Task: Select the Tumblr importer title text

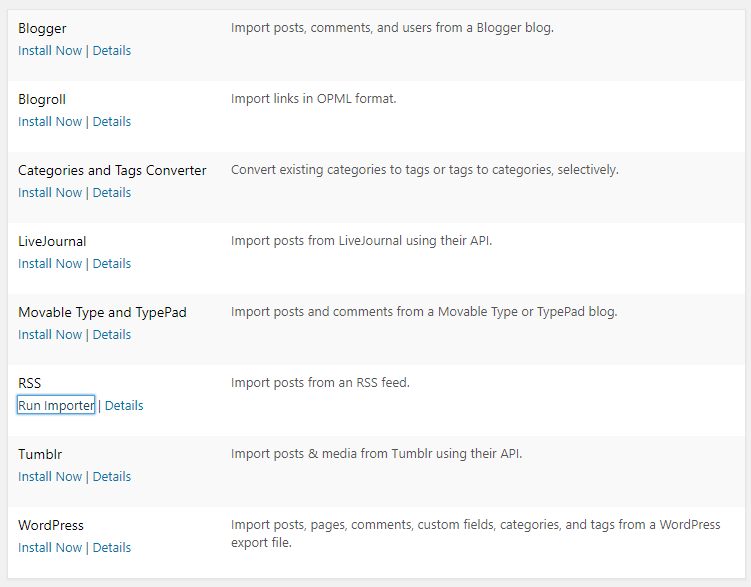Action: 40,454
